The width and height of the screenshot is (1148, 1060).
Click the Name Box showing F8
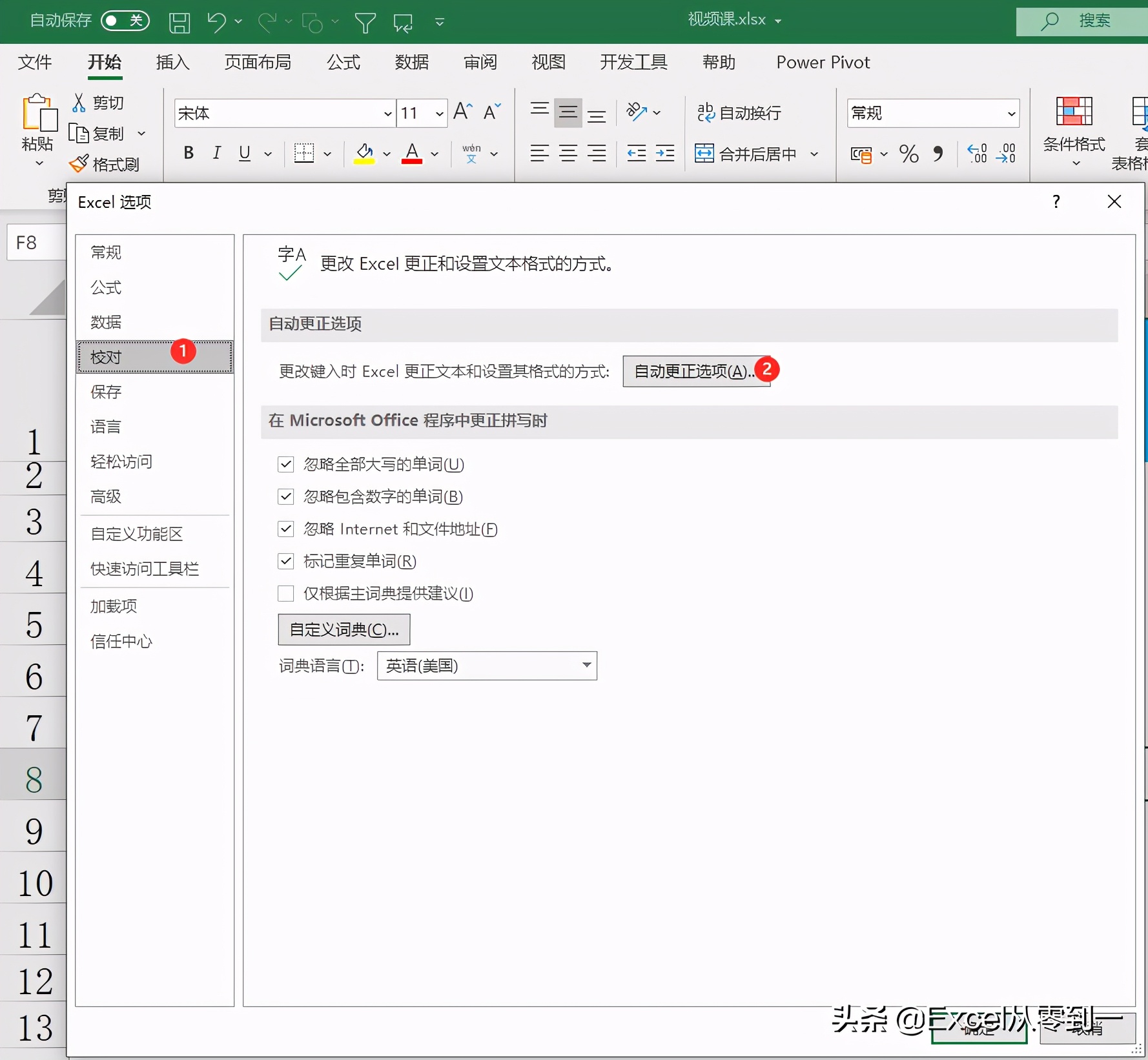tap(36, 243)
